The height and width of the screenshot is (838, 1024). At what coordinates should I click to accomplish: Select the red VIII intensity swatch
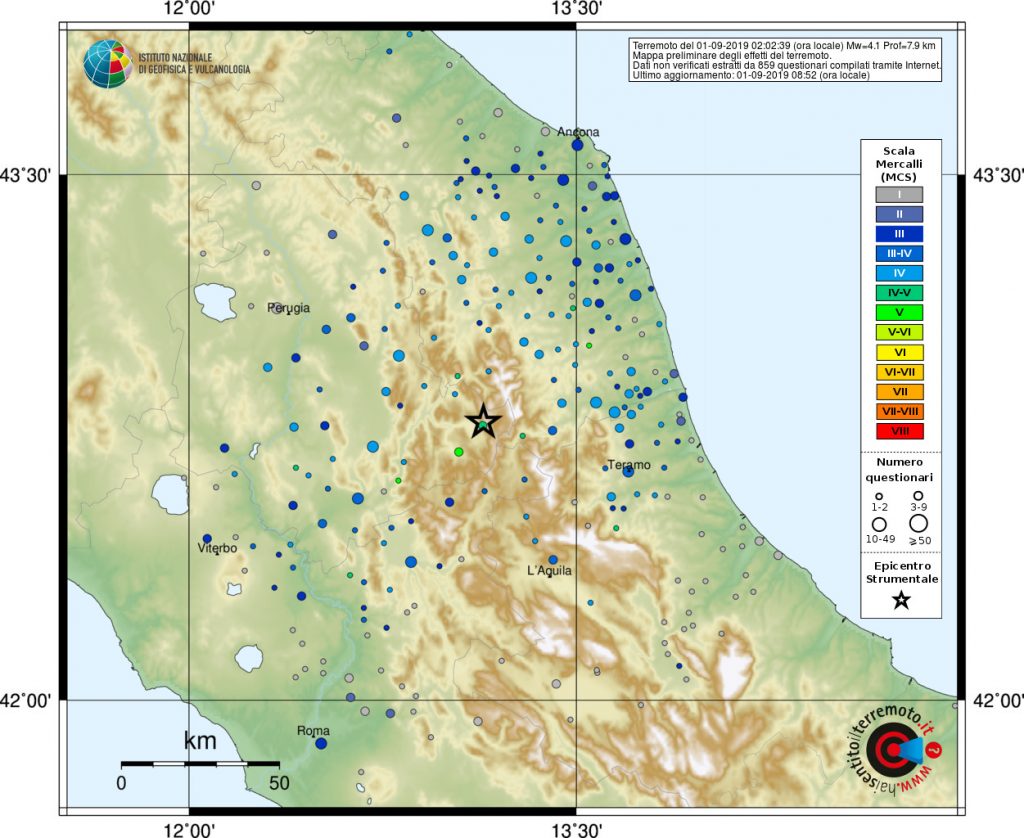point(899,431)
